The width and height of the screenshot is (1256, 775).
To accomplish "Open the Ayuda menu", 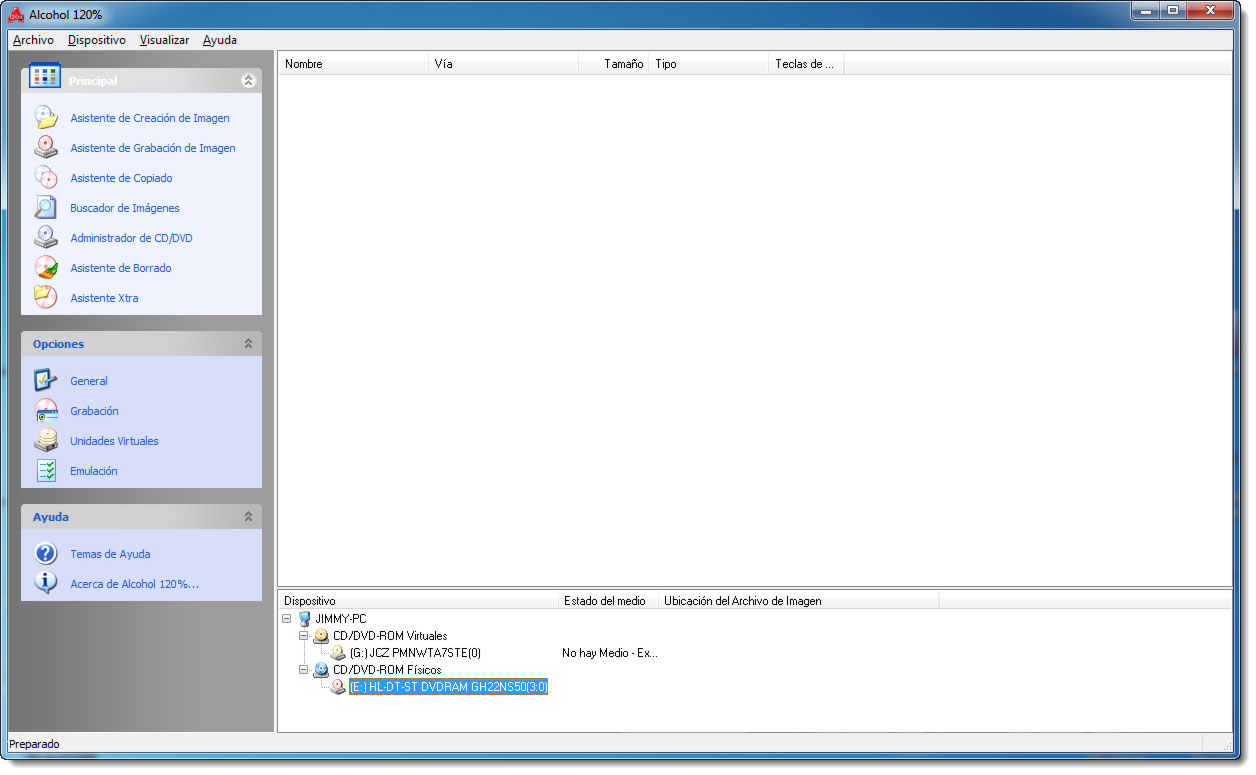I will tap(220, 40).
